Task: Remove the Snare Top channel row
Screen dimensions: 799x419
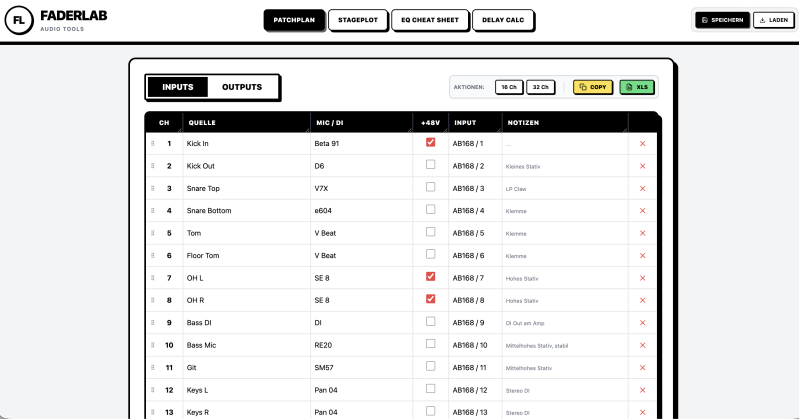Action: coord(643,189)
